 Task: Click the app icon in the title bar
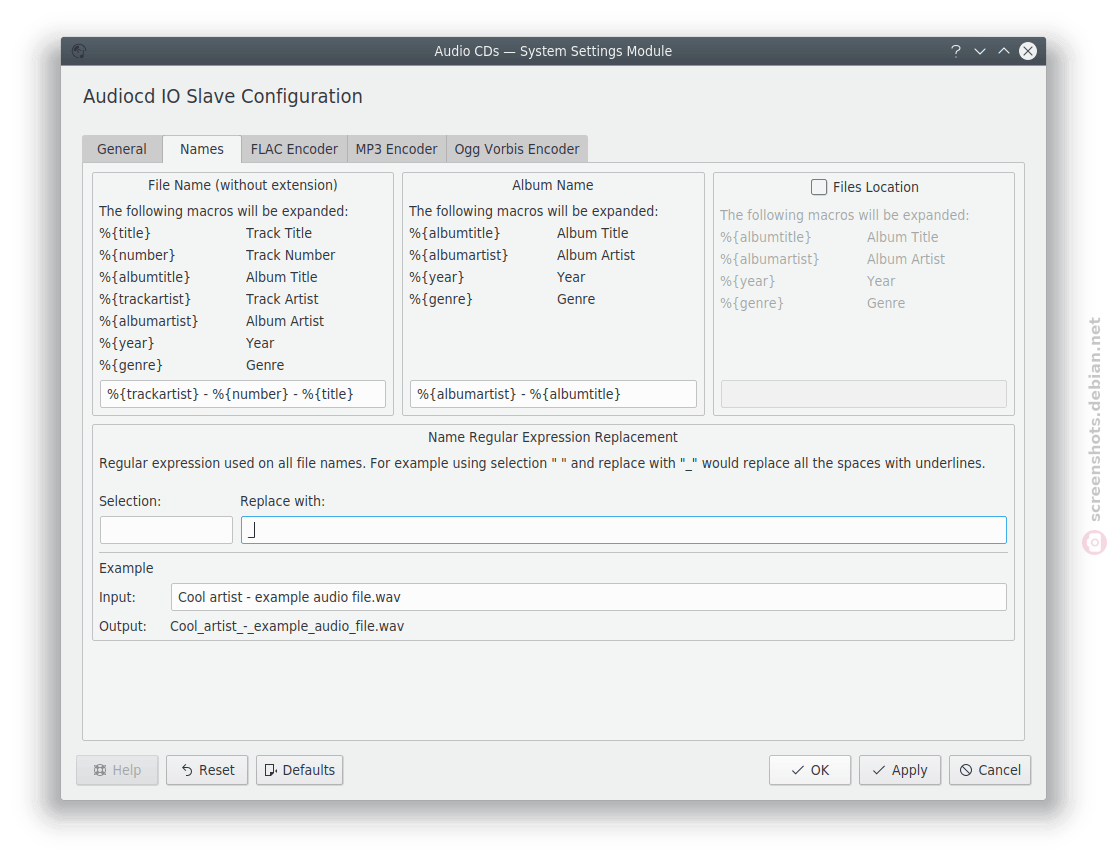point(79,51)
